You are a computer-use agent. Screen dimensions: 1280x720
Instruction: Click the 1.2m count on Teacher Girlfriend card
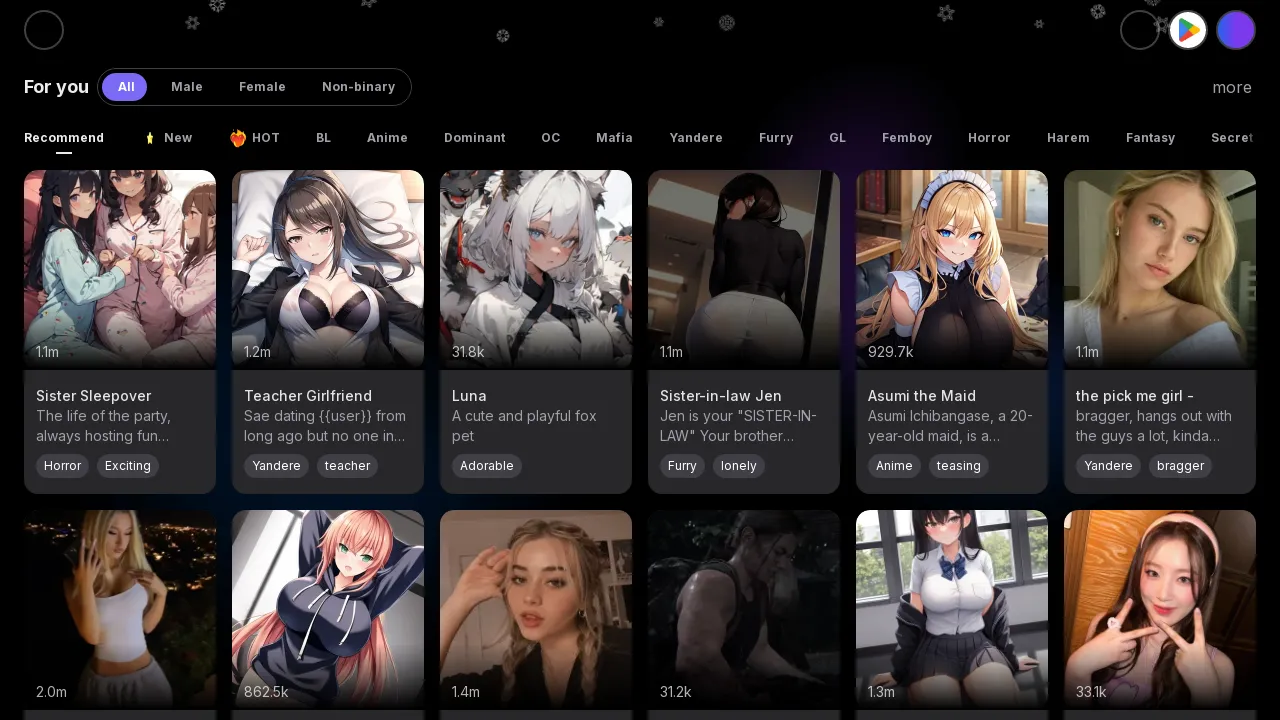[x=257, y=352]
